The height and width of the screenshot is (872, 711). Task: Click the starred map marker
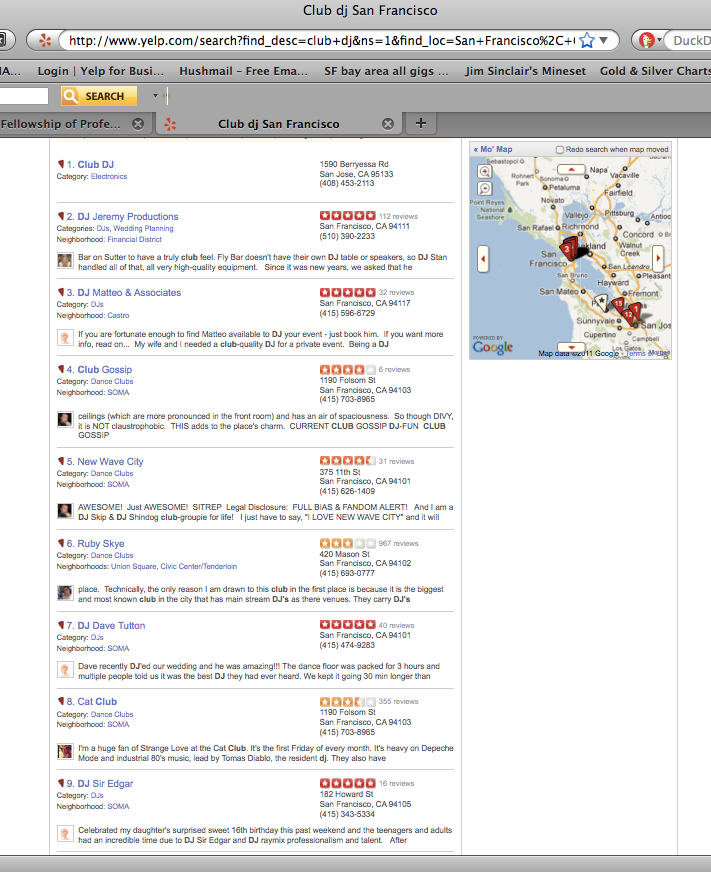click(601, 301)
